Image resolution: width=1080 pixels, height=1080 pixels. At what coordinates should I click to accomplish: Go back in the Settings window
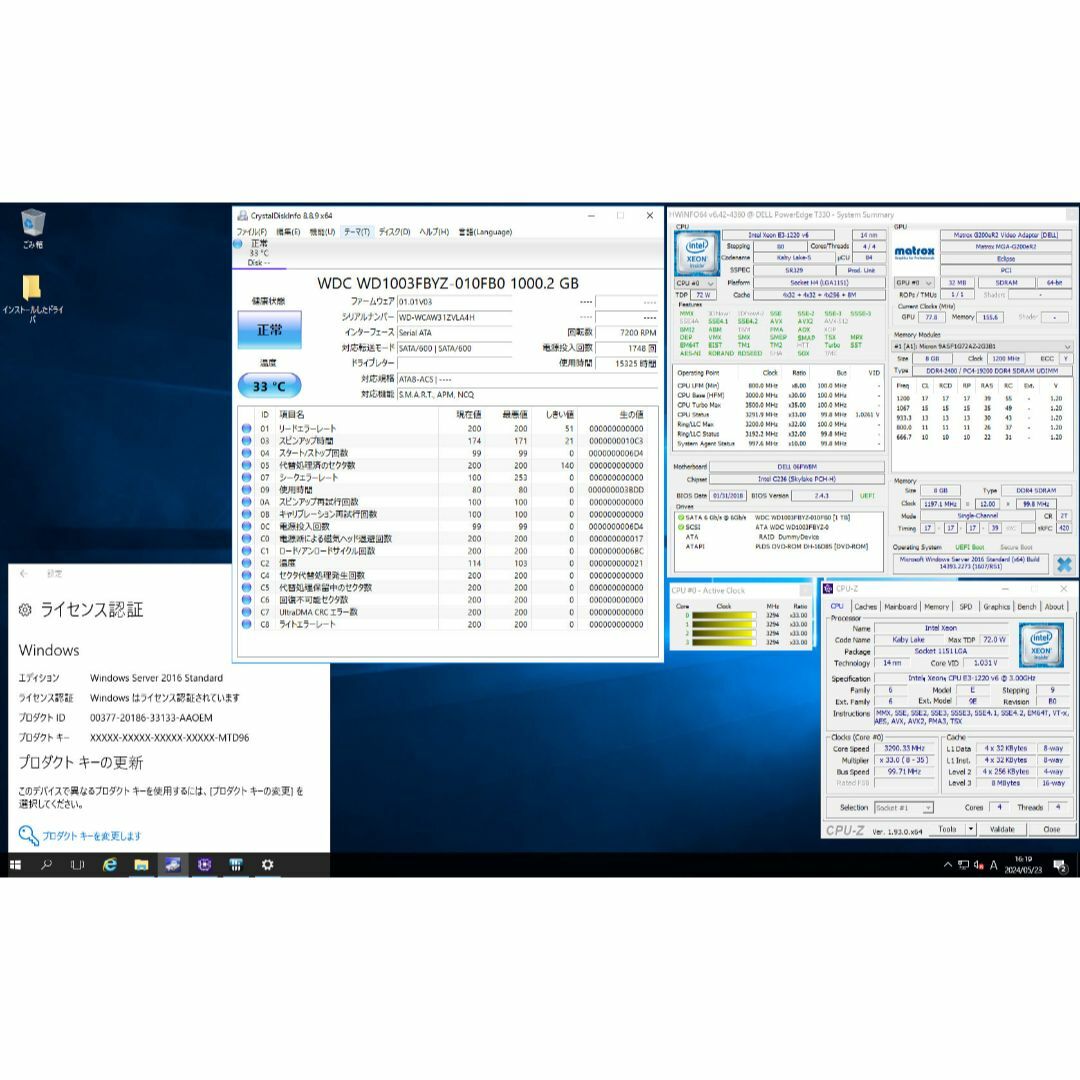(24, 573)
